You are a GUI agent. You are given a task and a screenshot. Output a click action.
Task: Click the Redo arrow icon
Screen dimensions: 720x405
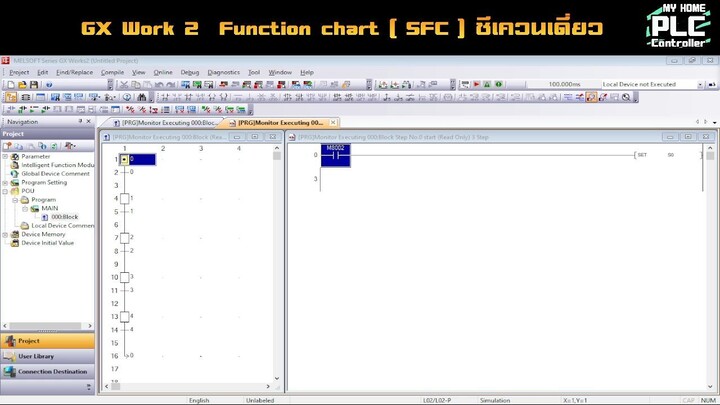click(x=170, y=84)
